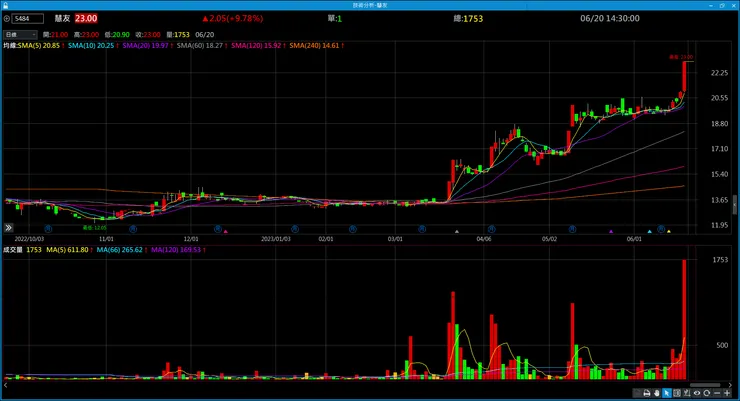
Task: Click the low price label 12.05
Action: [x=95, y=227]
